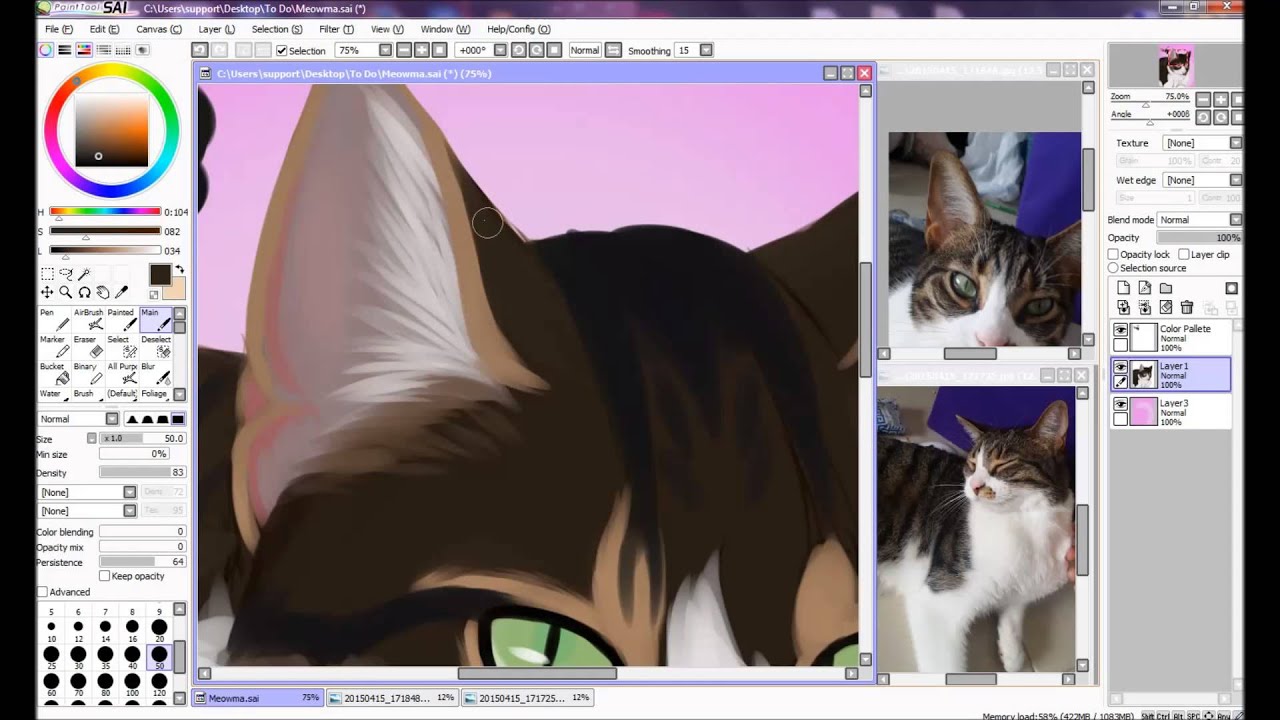
Task: Toggle the Selection checkbox in the toolbar
Action: [282, 51]
